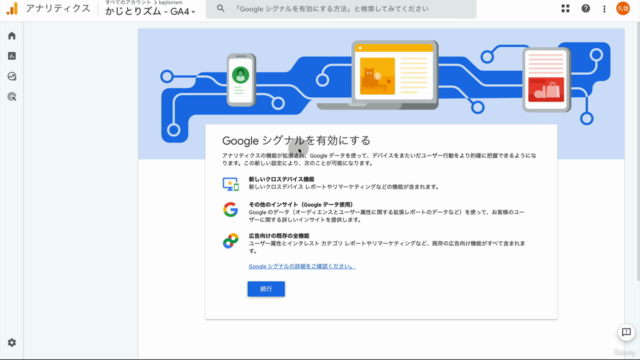Click the search field about Google シグナル
Viewport: 640px width, 360px height.
click(341, 9)
